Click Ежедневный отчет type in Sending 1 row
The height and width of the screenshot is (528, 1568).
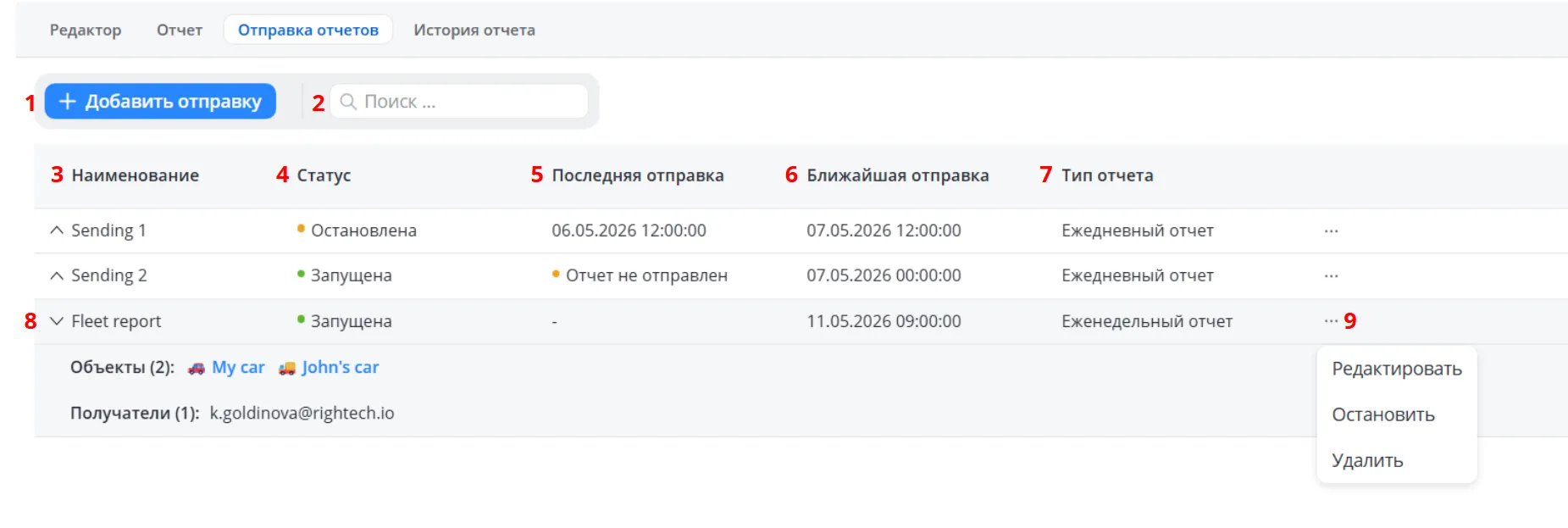[x=1138, y=231]
